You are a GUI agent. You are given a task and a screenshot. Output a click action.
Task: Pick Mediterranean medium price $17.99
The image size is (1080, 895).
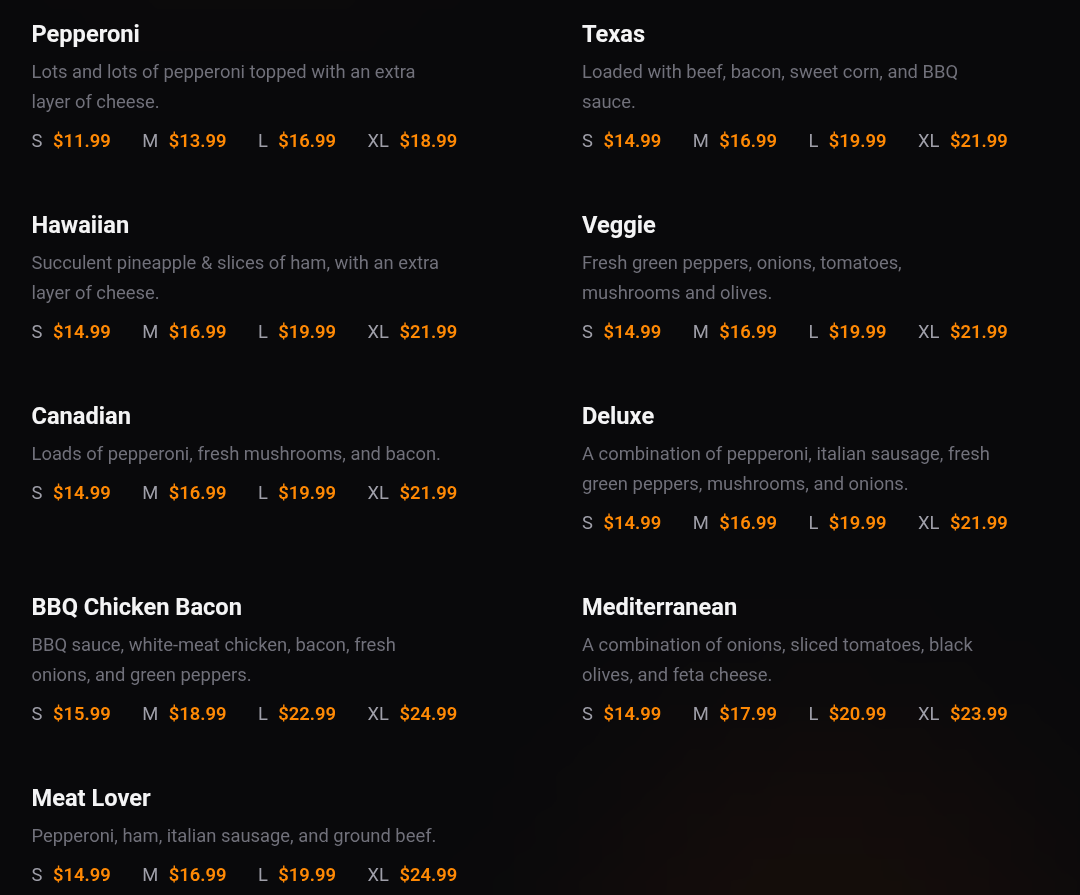coord(748,714)
